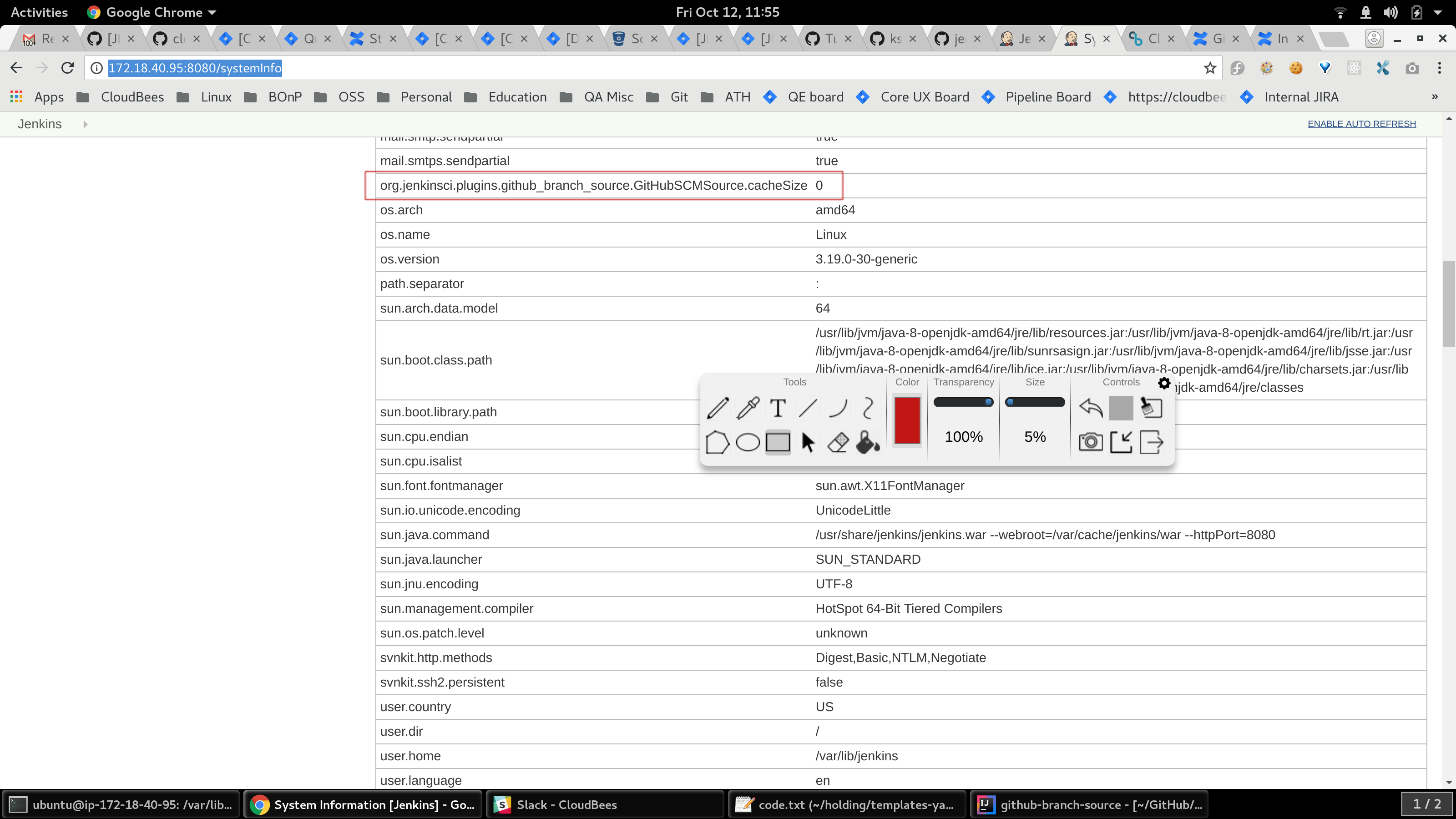
Task: Activate the paint bucket fill tool
Action: 868,442
